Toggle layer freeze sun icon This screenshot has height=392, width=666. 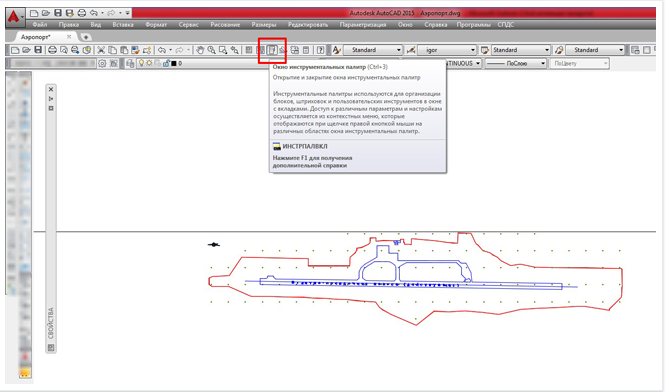[149, 63]
